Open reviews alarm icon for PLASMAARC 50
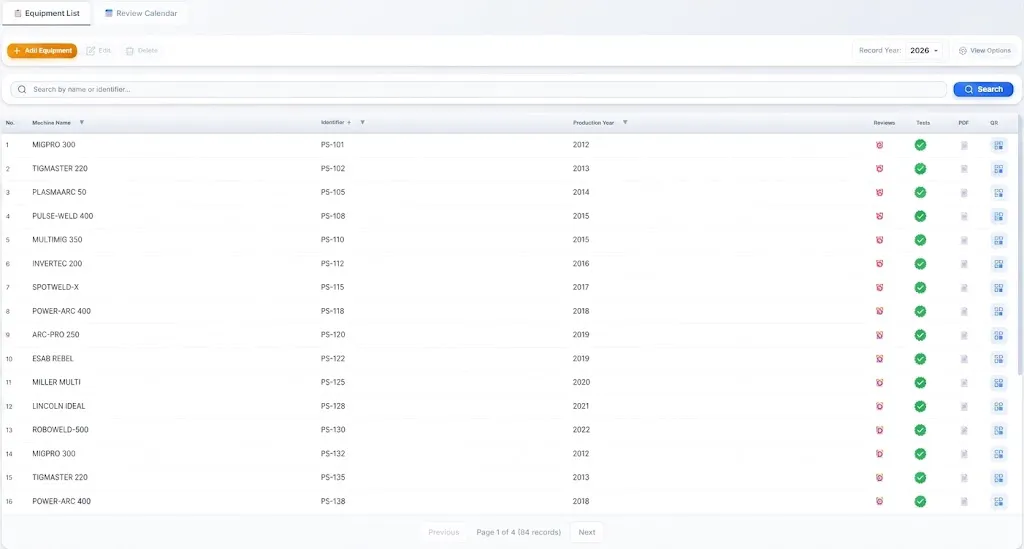The width and height of the screenshot is (1024, 549). point(880,192)
